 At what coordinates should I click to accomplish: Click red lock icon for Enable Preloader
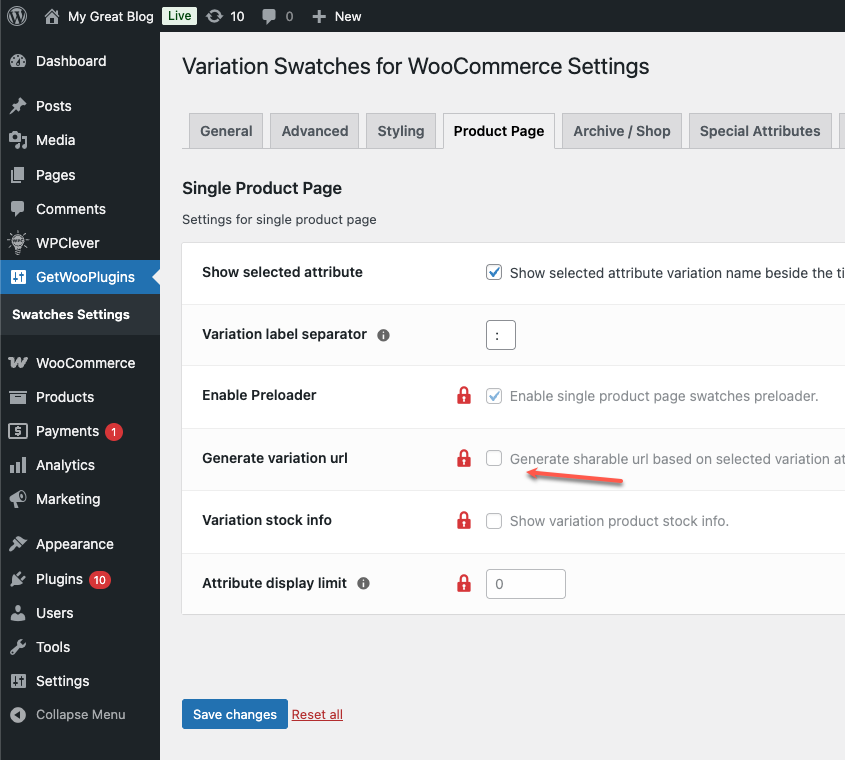point(463,396)
